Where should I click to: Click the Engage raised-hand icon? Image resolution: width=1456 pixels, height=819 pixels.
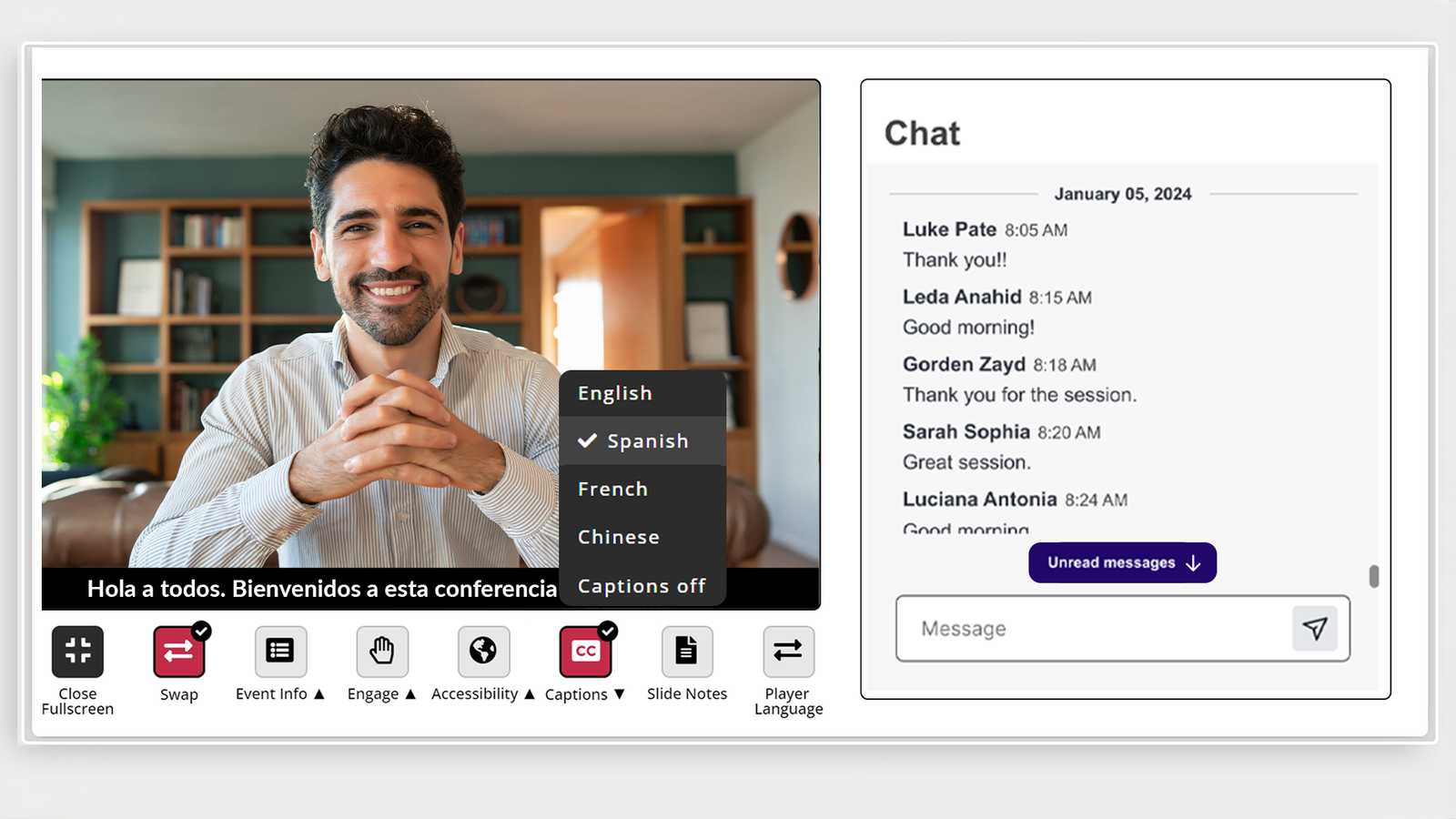coord(381,651)
